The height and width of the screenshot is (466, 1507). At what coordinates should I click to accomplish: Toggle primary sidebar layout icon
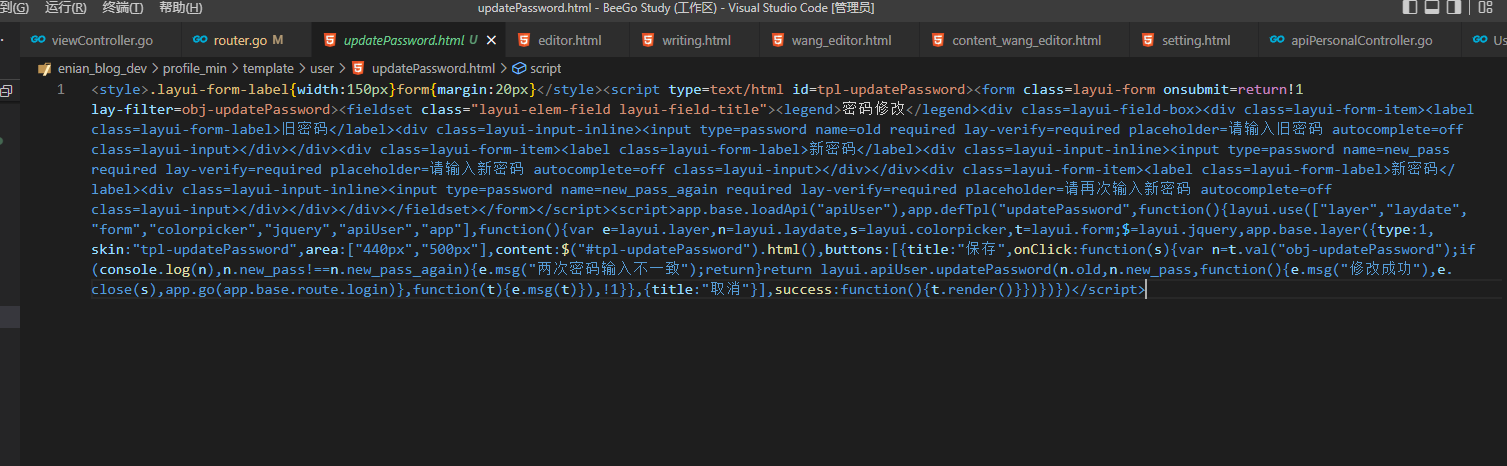[1410, 8]
